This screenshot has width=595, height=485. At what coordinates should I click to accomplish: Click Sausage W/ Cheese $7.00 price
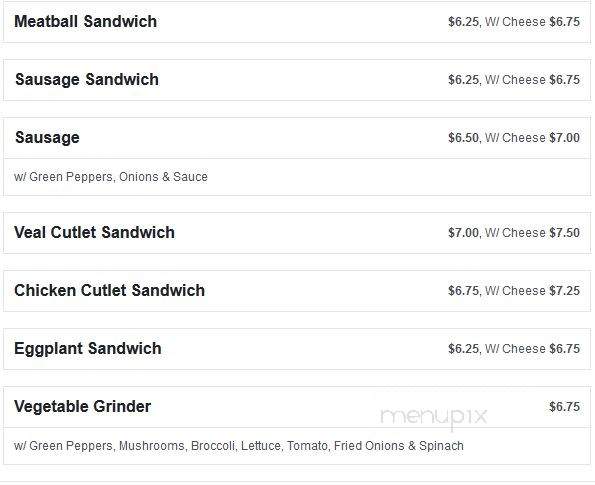click(532, 138)
